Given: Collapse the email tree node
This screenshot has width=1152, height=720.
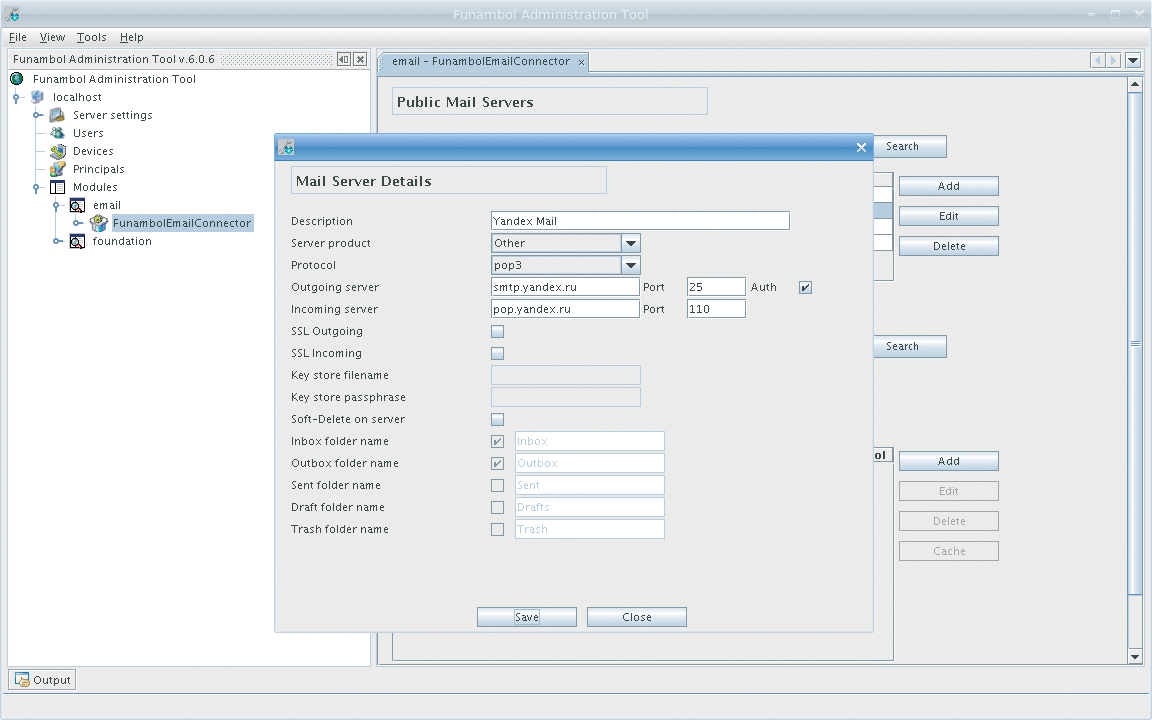Looking at the screenshot, I should (57, 206).
